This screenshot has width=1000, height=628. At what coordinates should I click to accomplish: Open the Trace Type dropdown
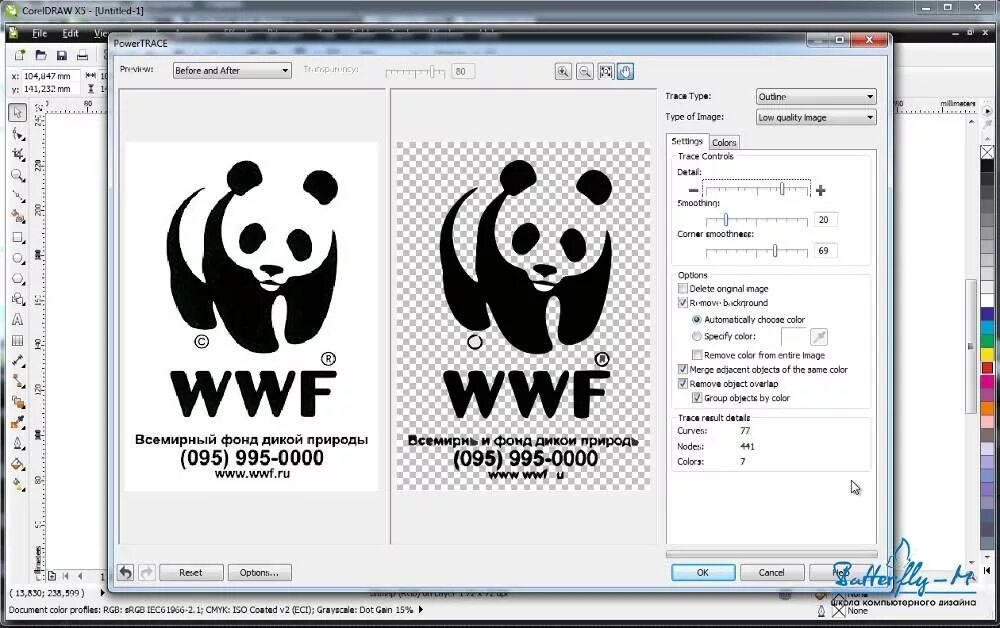coord(816,96)
